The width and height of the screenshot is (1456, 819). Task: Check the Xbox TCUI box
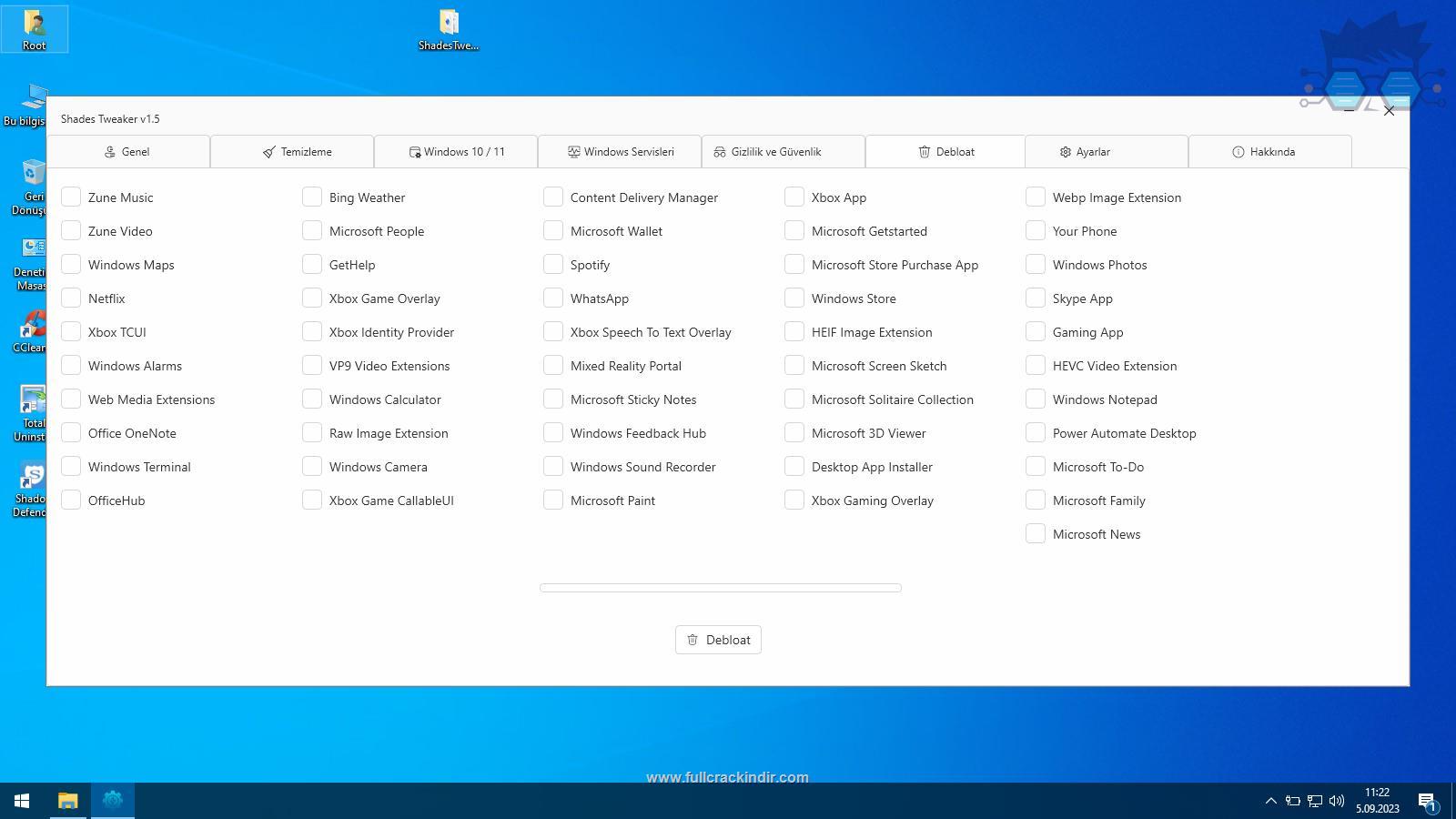71,331
